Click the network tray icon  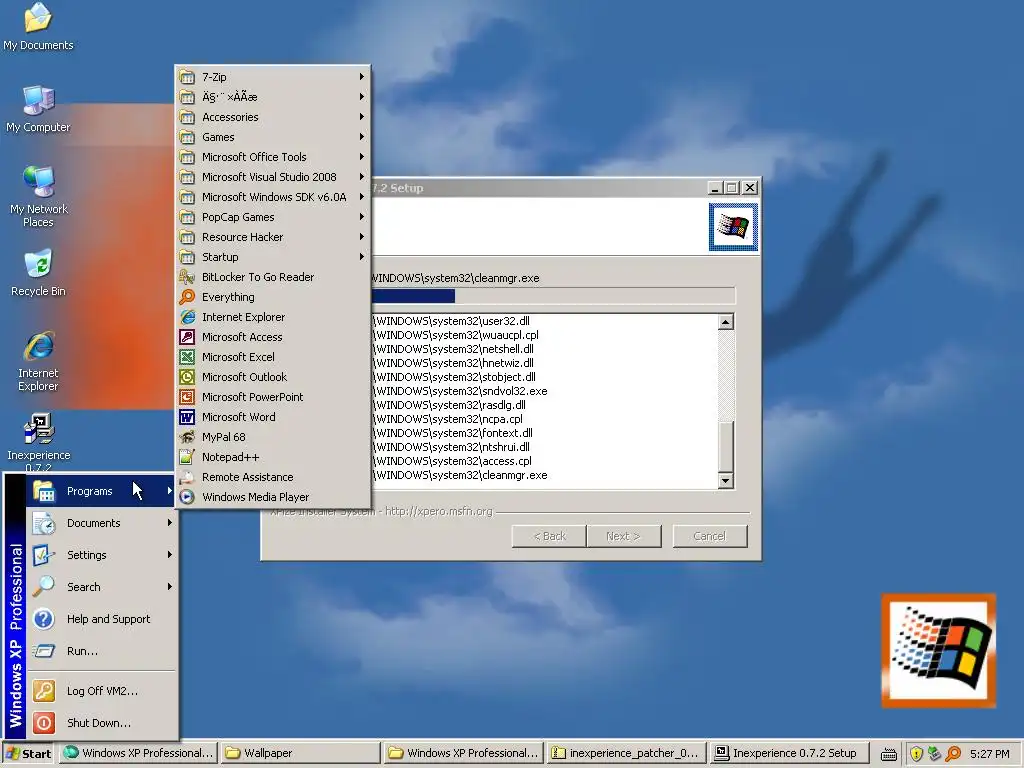tap(935, 754)
